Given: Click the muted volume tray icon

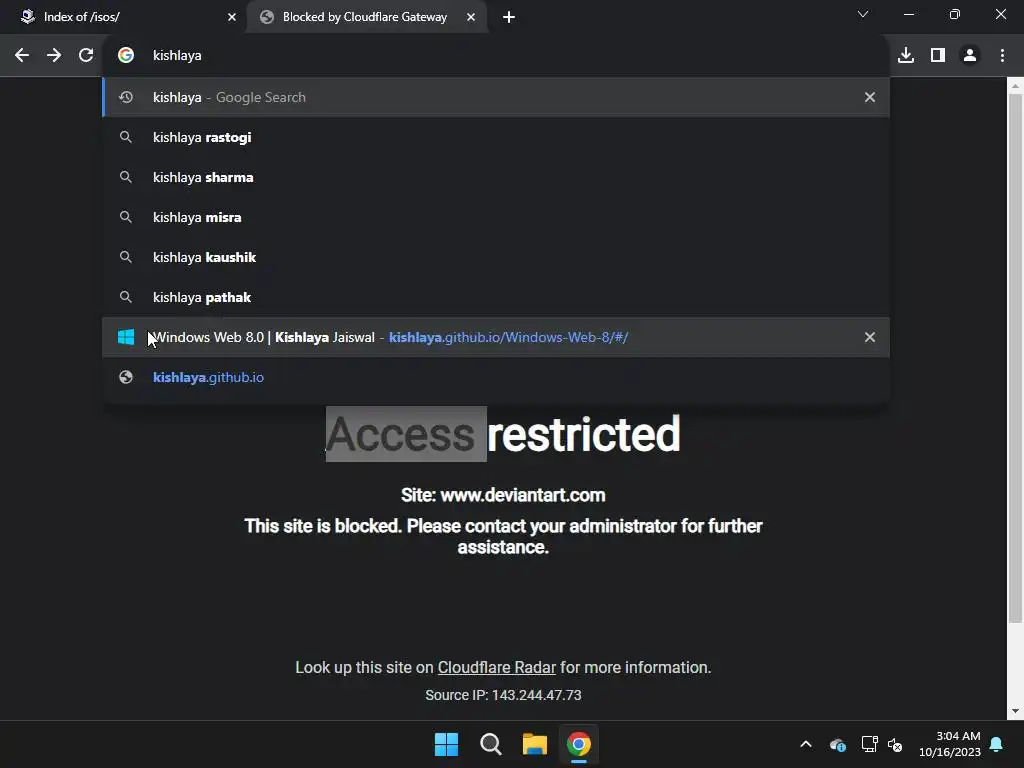Looking at the screenshot, I should point(895,744).
